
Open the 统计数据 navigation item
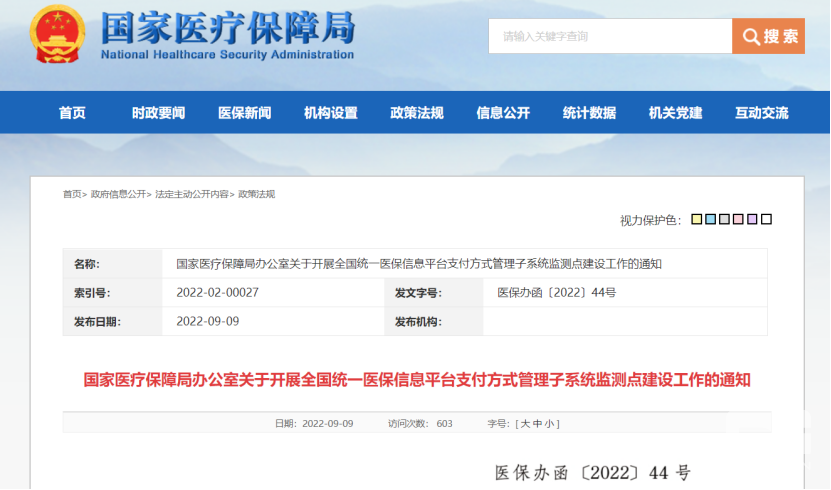point(589,113)
